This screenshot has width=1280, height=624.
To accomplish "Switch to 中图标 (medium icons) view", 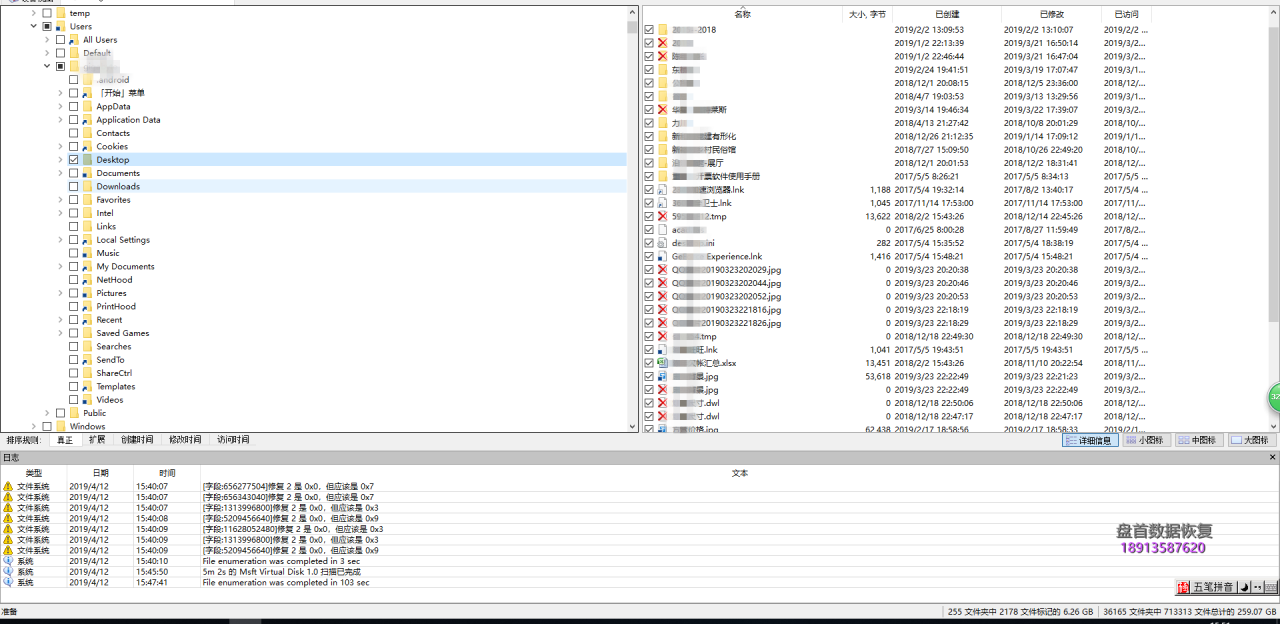I will (x=1198, y=440).
